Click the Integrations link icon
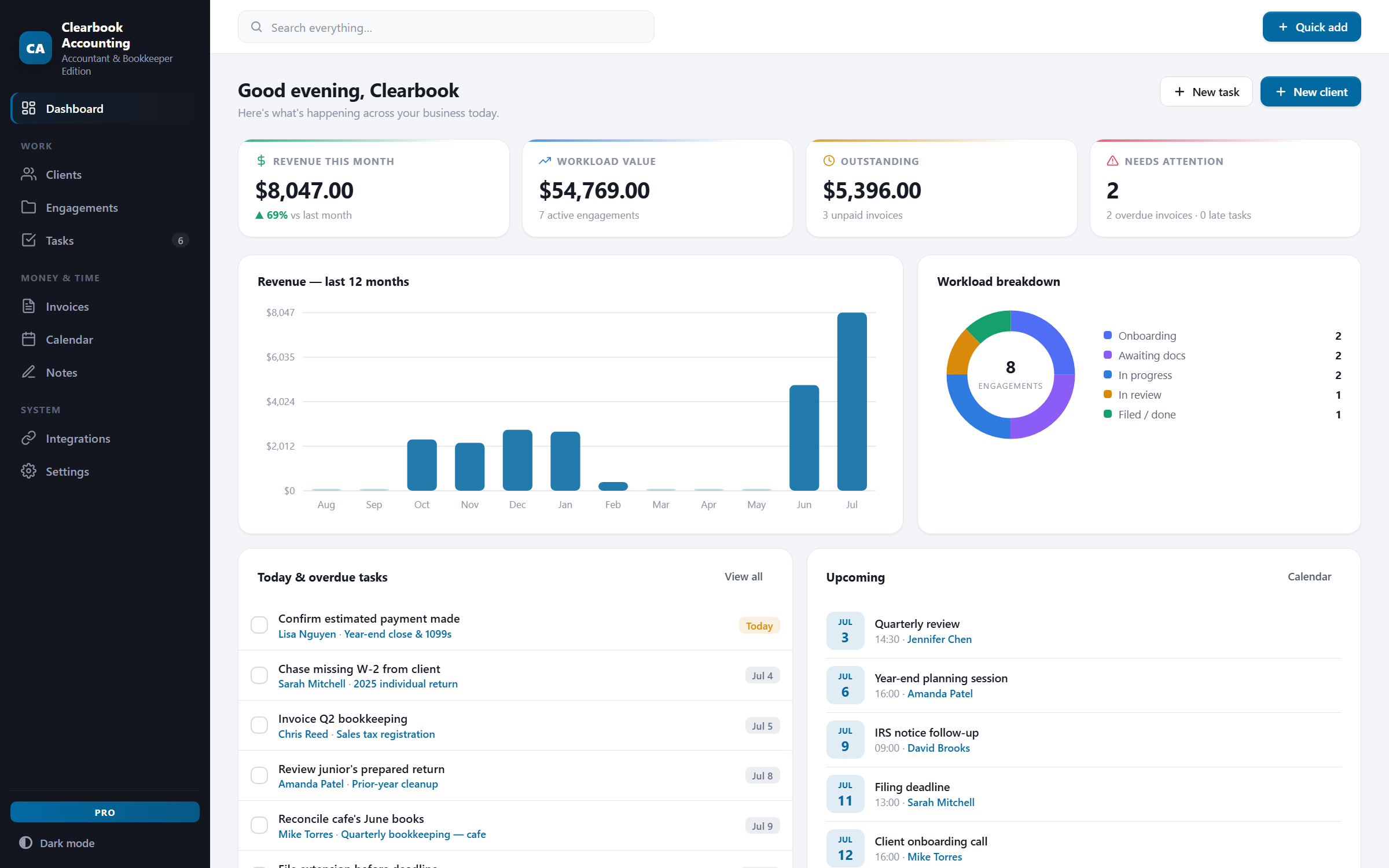Image resolution: width=1389 pixels, height=868 pixels. (x=28, y=438)
